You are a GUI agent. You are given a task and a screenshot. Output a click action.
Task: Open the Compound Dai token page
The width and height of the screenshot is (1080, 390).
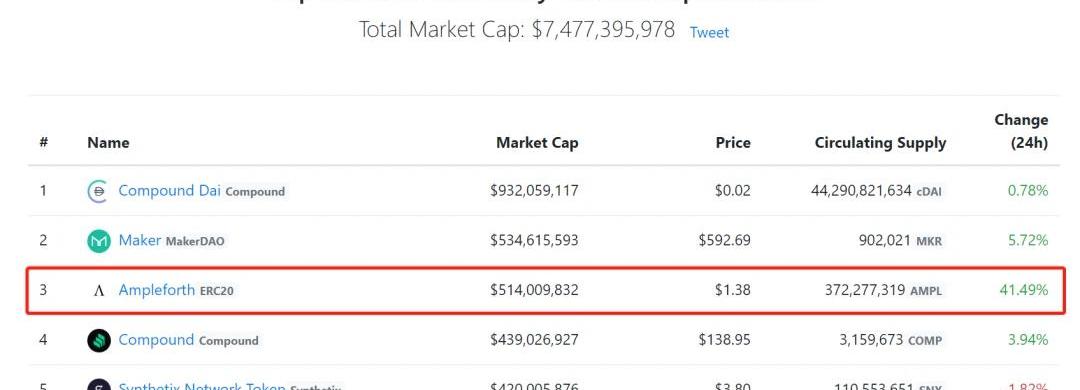click(169, 191)
